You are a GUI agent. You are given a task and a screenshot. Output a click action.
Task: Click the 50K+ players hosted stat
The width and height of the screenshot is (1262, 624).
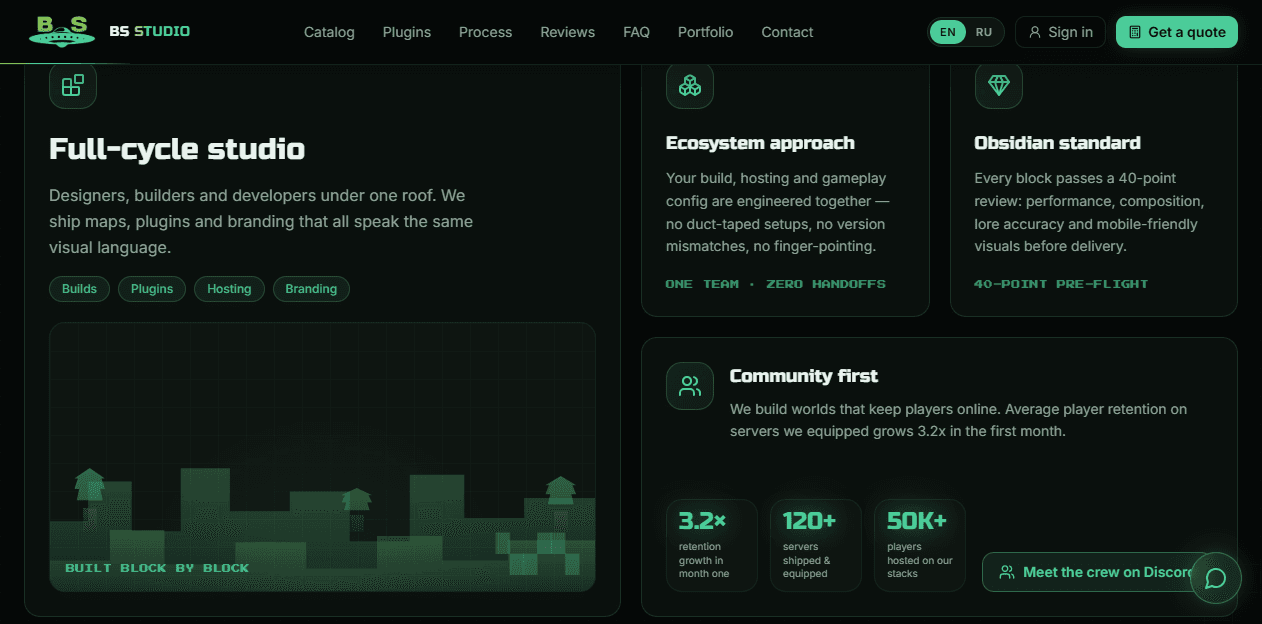tap(920, 545)
